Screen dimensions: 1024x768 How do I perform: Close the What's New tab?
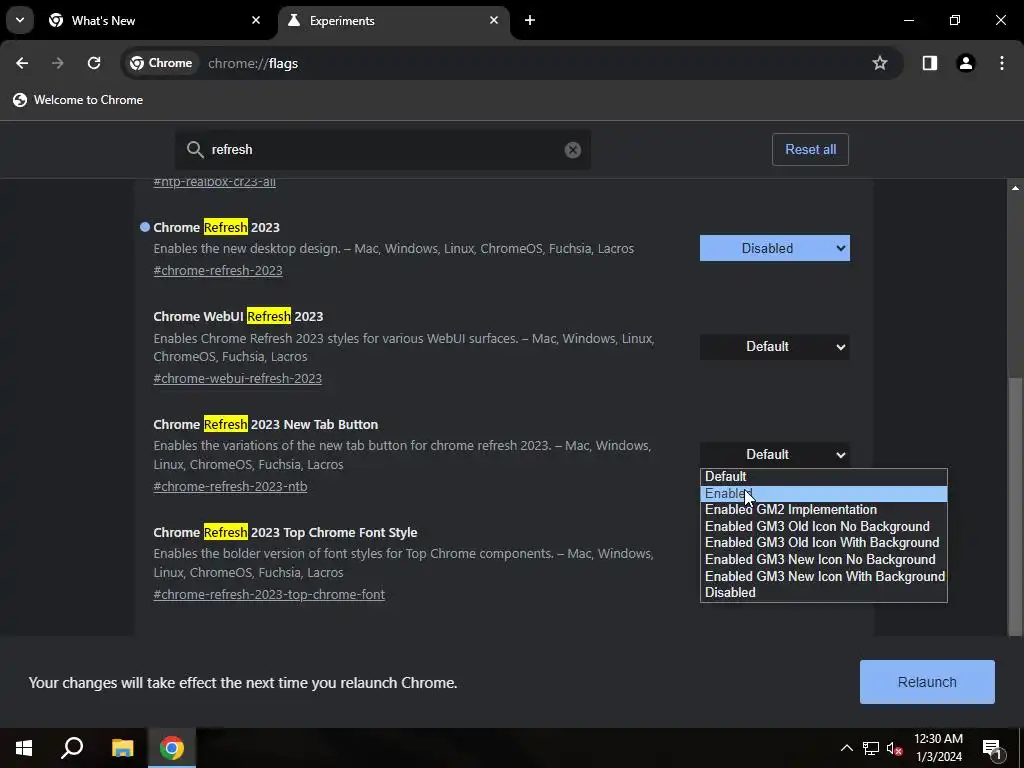click(256, 20)
